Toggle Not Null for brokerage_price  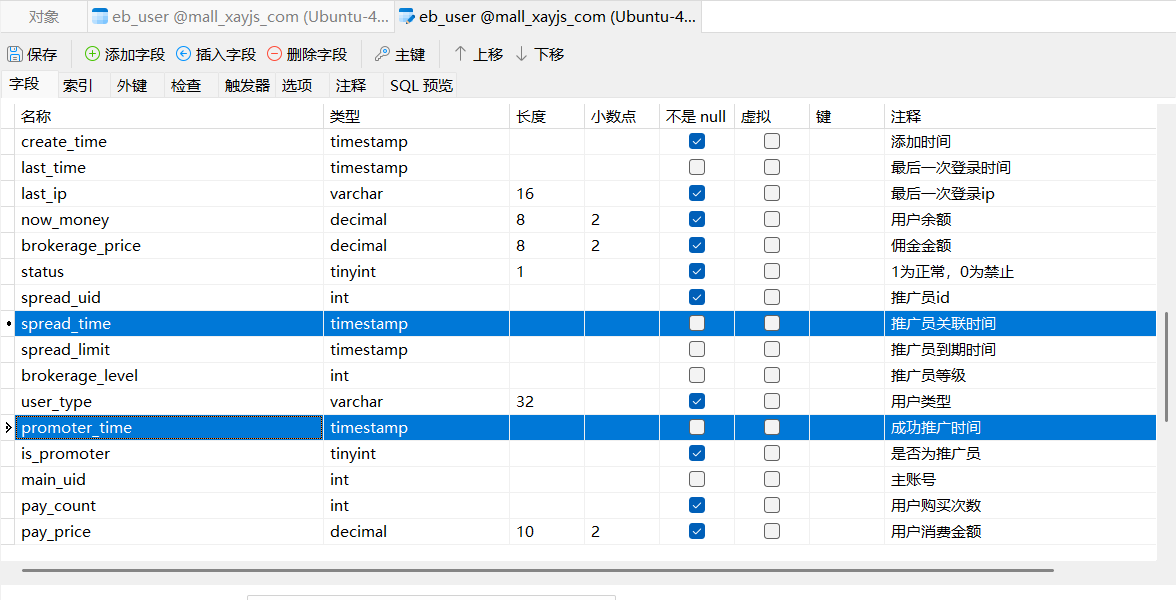click(x=697, y=245)
